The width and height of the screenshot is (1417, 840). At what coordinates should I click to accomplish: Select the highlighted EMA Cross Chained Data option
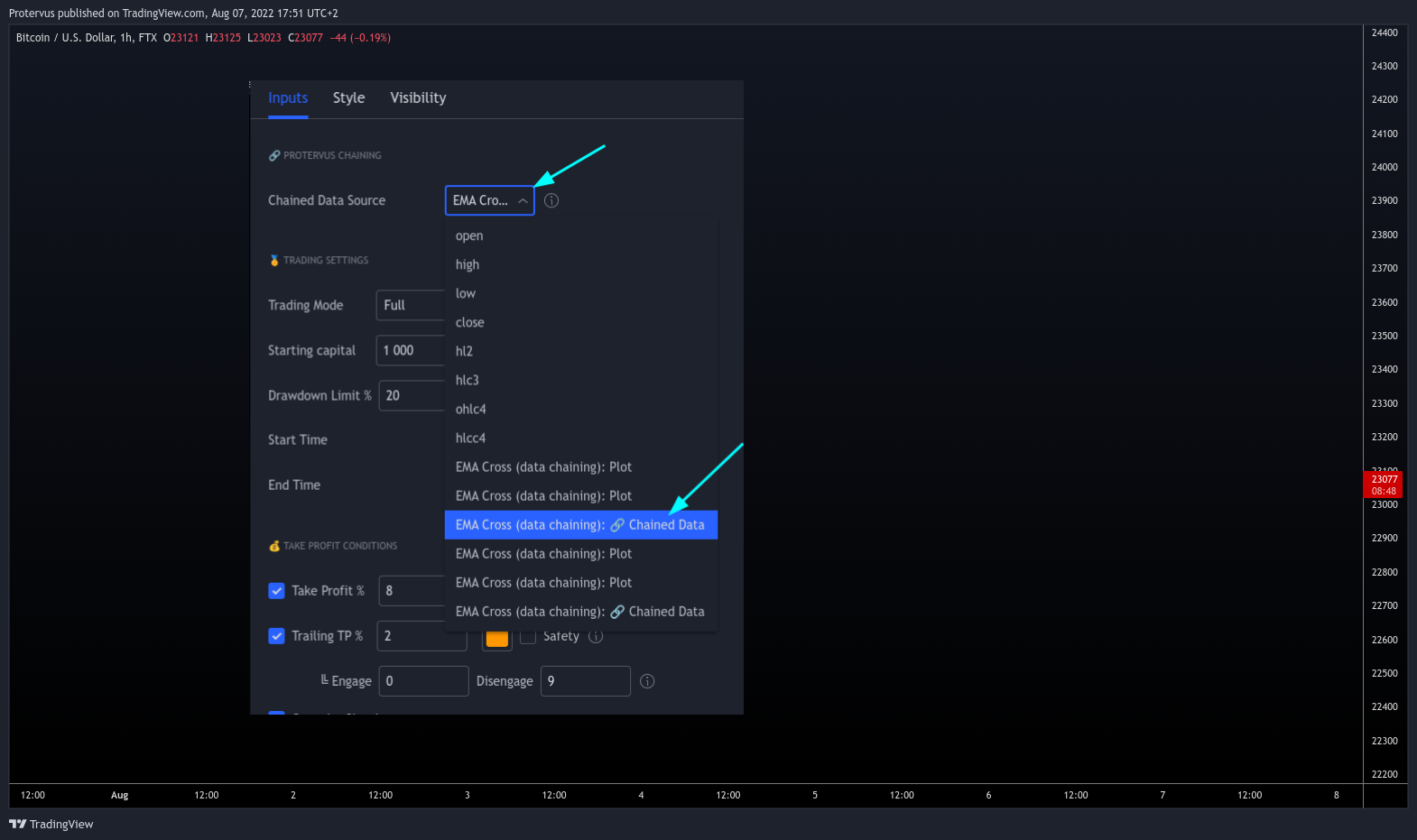[581, 525]
